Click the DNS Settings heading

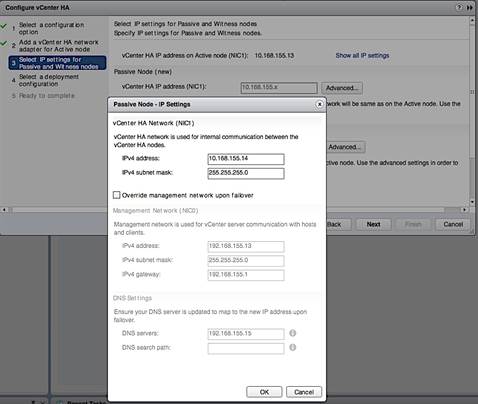[x=132, y=298]
